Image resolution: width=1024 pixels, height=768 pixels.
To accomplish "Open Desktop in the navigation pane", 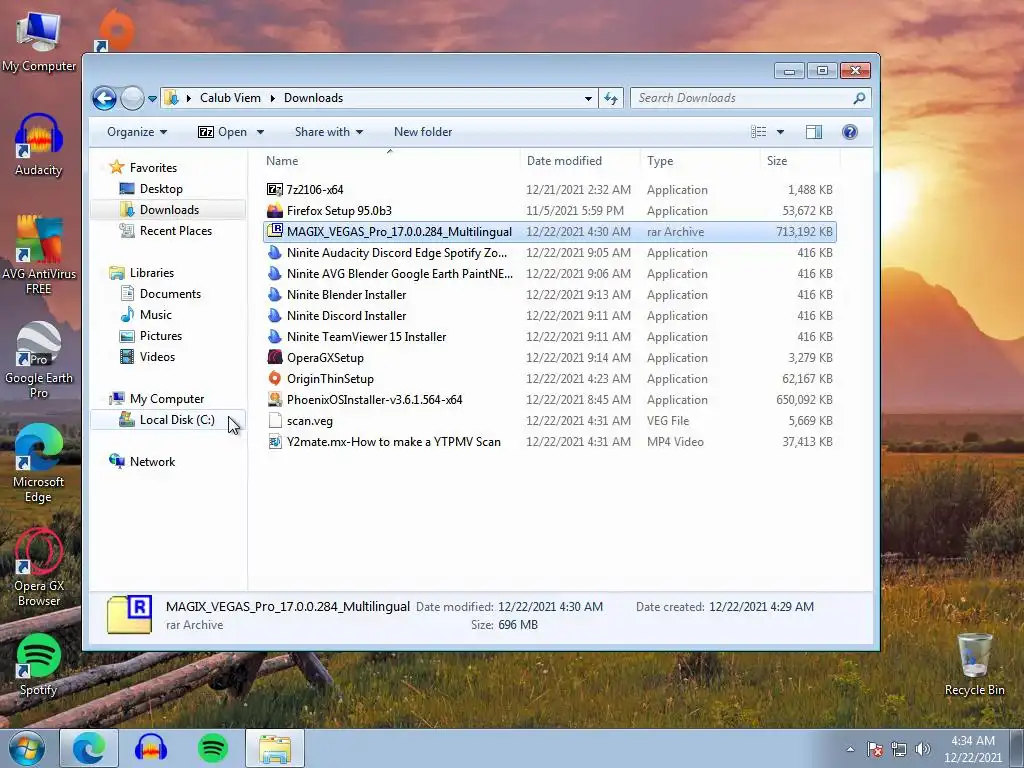I will pyautogui.click(x=161, y=189).
